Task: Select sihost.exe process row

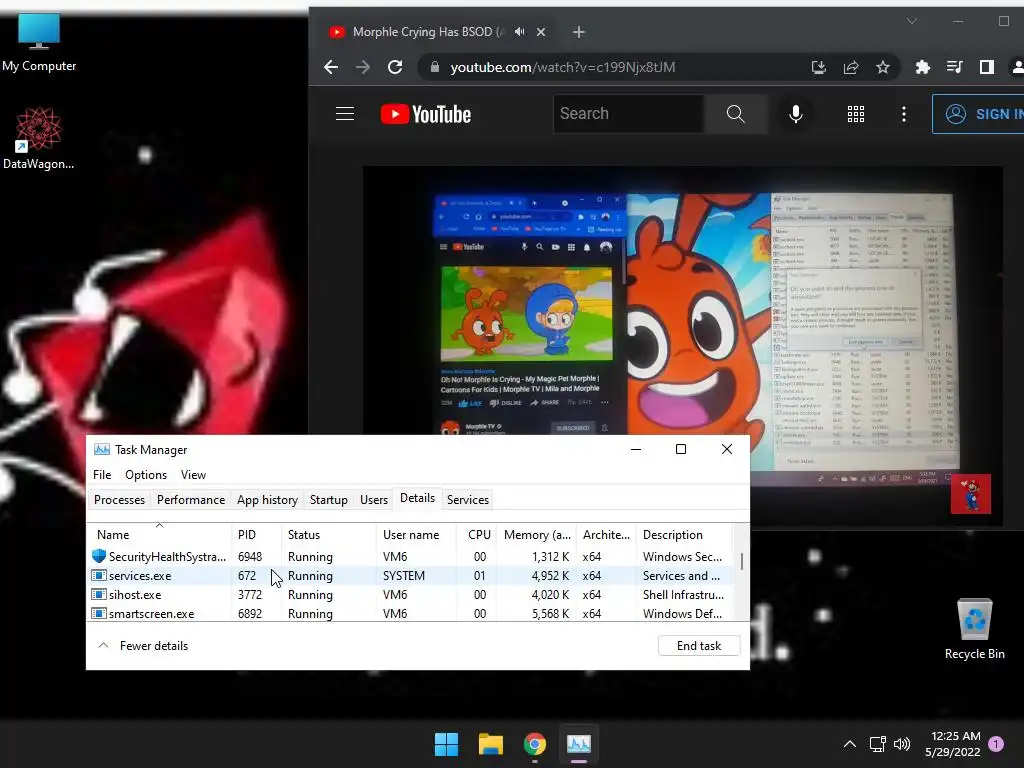Action: pos(409,595)
